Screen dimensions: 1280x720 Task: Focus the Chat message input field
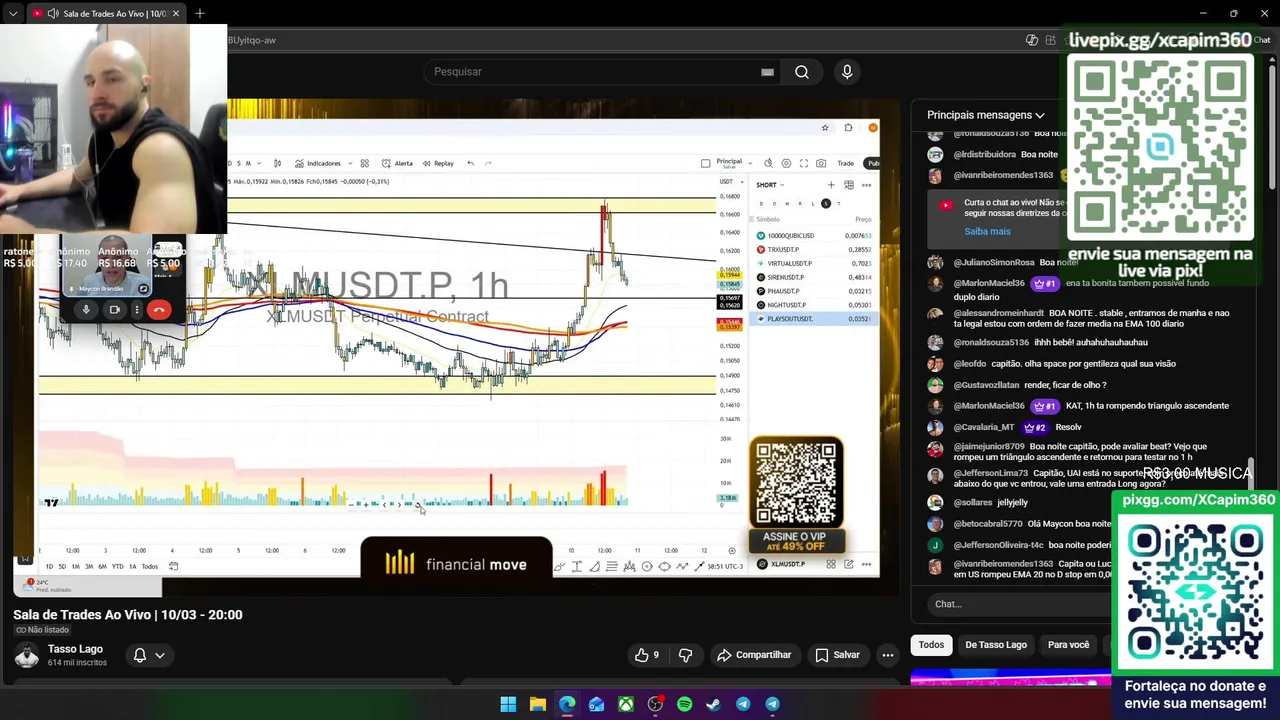pos(1018,604)
